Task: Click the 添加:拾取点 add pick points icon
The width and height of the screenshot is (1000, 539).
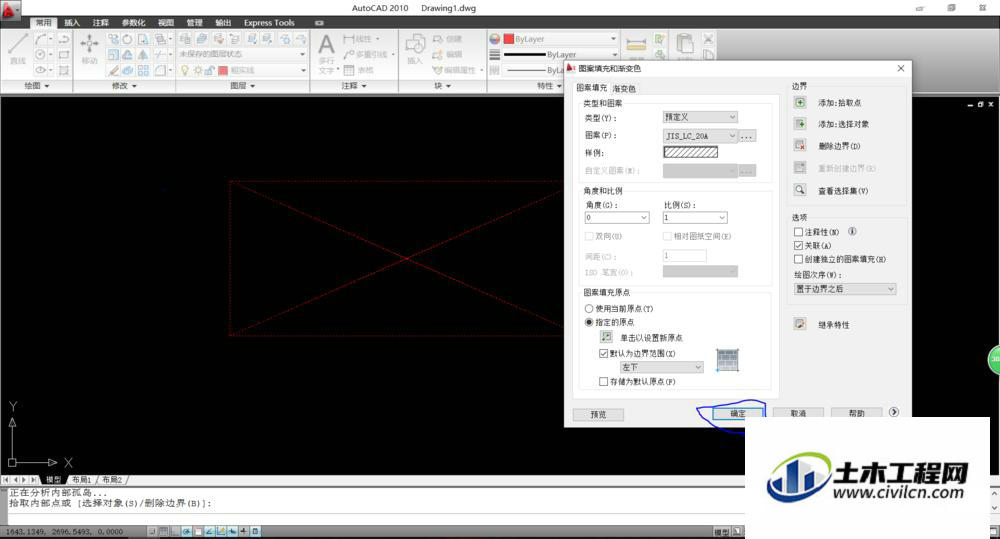Action: click(800, 103)
